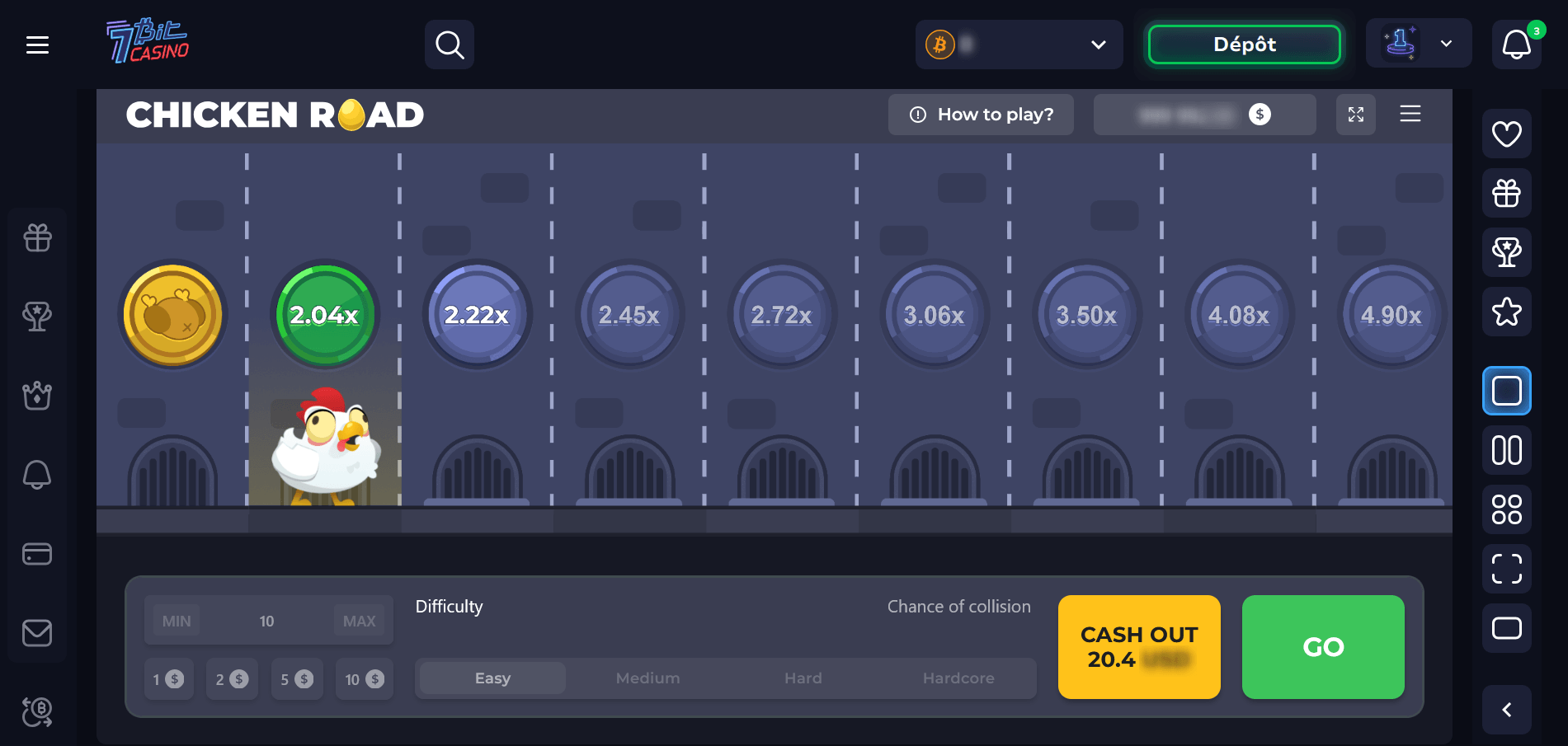Expand the Bitcoin balance dropdown
This screenshot has height=746, width=1568.
[1098, 45]
